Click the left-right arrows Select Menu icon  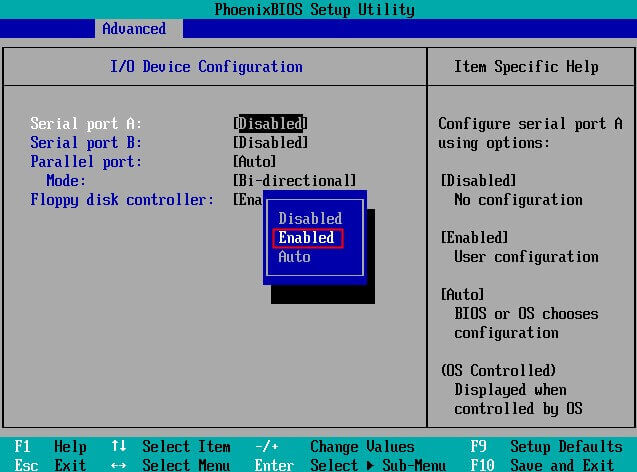pos(119,466)
